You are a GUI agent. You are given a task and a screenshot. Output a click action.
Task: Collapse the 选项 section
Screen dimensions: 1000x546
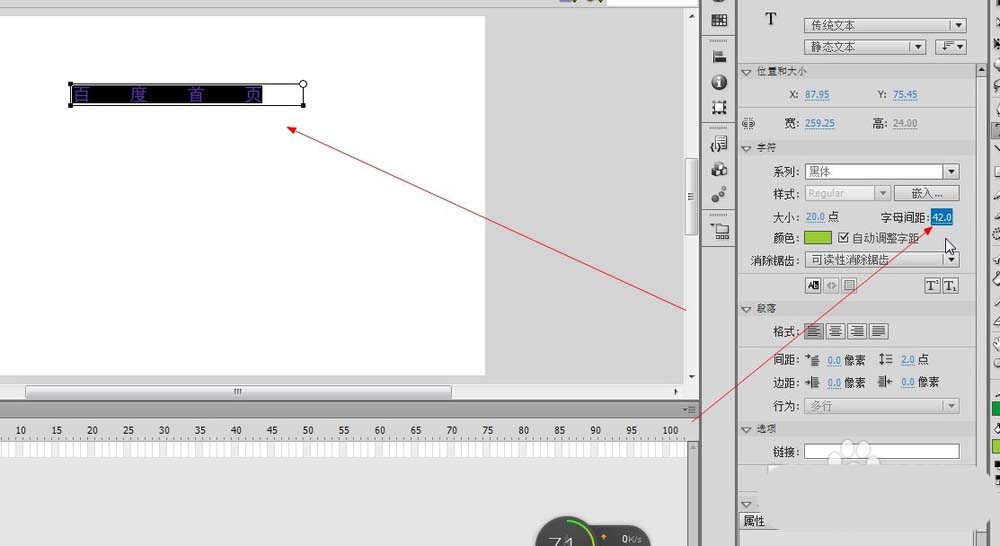point(746,429)
